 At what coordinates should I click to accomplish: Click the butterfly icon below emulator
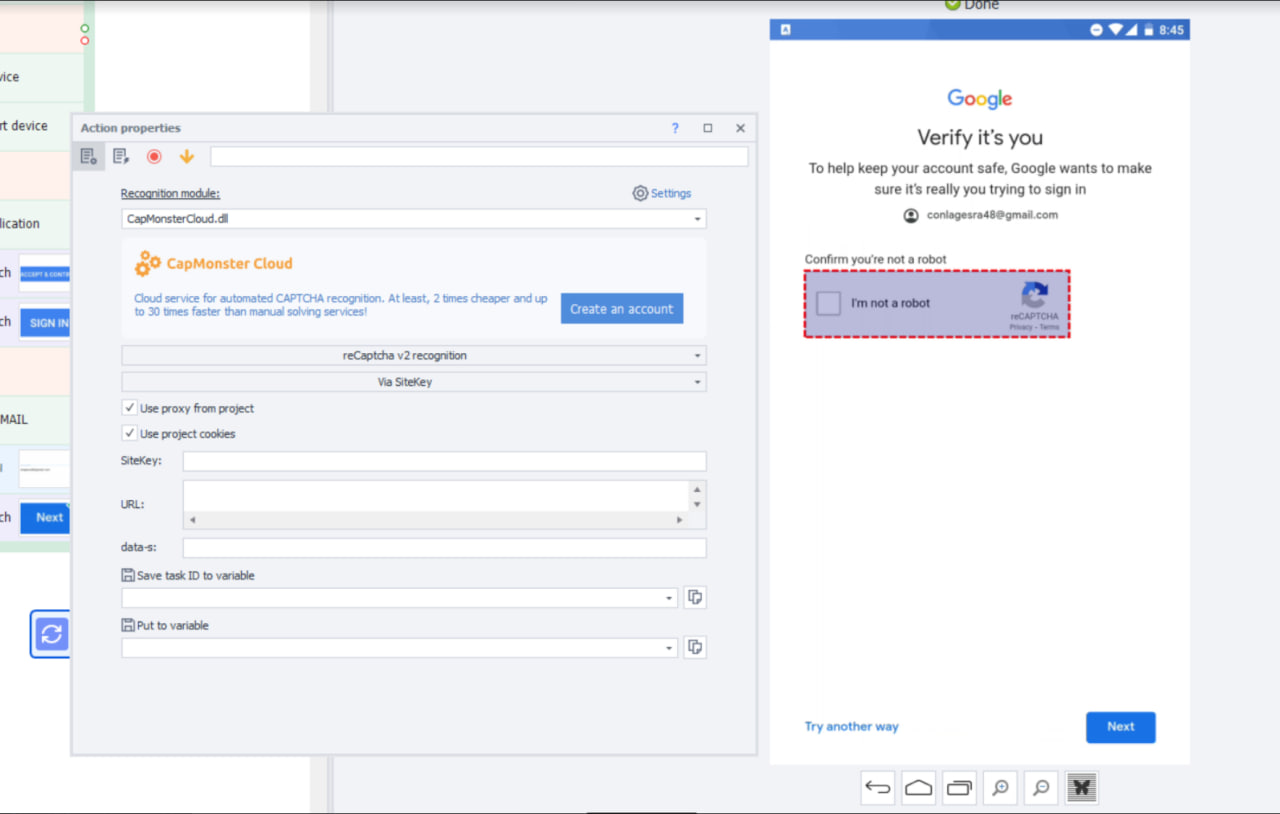point(1082,788)
